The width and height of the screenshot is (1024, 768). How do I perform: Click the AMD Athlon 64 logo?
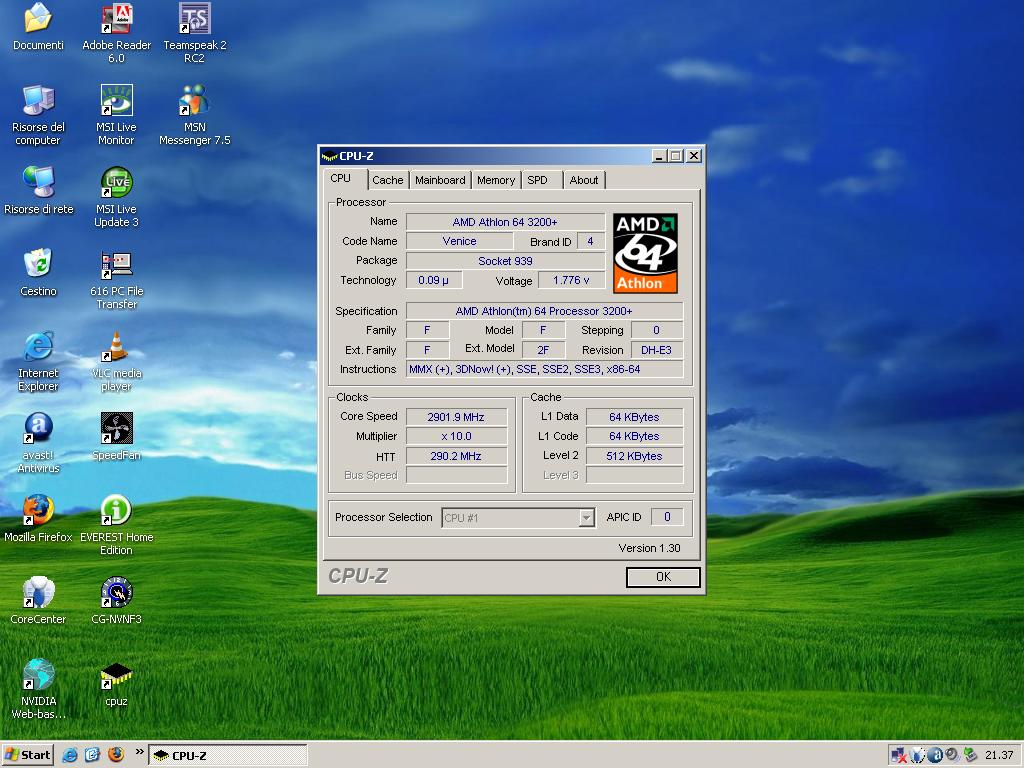click(x=645, y=253)
